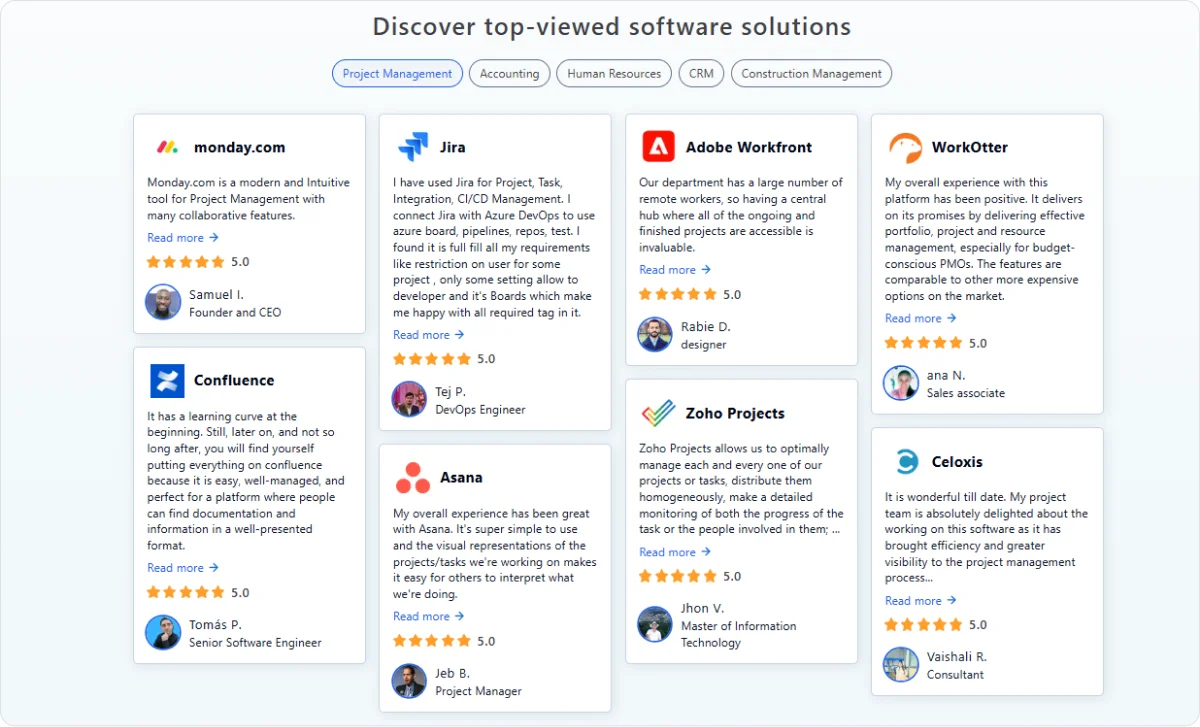Click the Adobe Workfront logo icon

[x=659, y=147]
